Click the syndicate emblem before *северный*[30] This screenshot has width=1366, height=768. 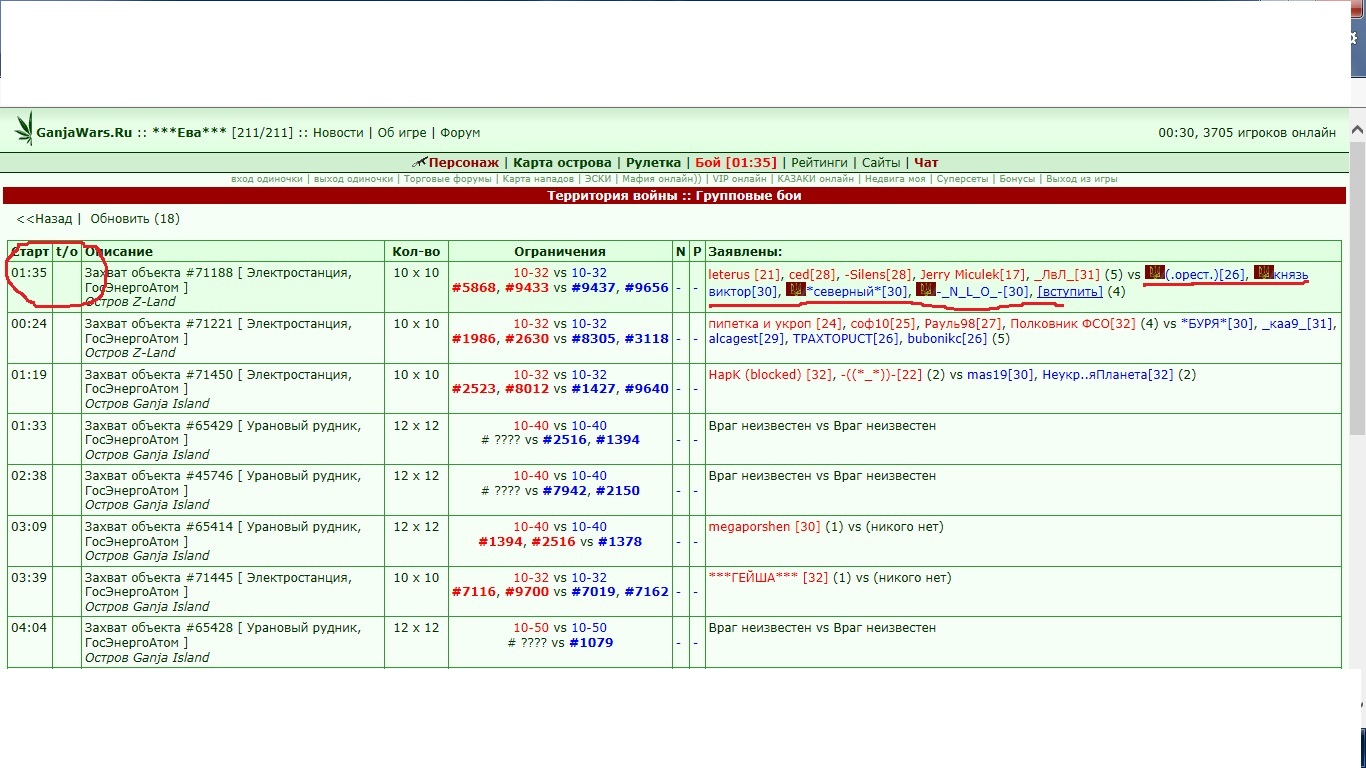796,291
